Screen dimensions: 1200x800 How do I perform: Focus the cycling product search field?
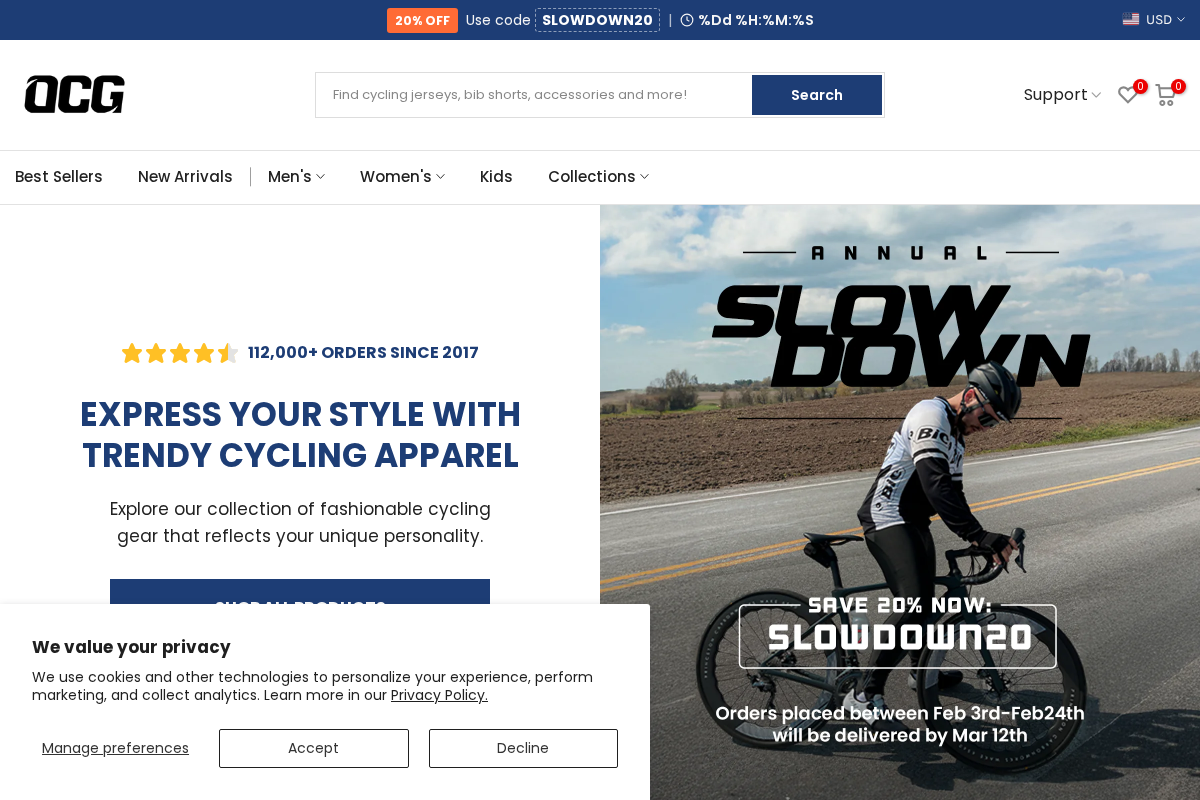[x=534, y=95]
